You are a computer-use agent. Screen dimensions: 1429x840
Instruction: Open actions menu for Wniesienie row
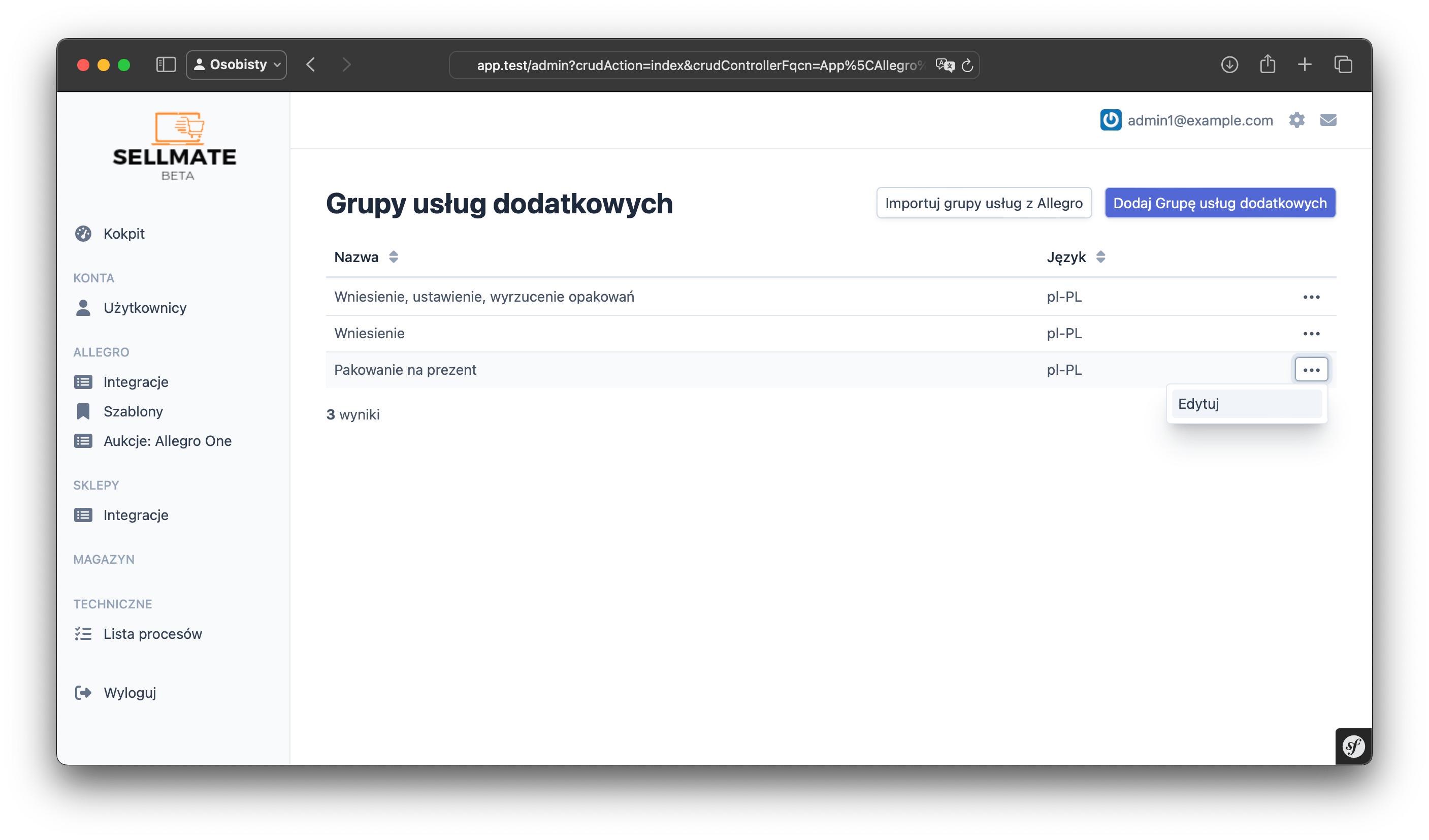pos(1312,334)
